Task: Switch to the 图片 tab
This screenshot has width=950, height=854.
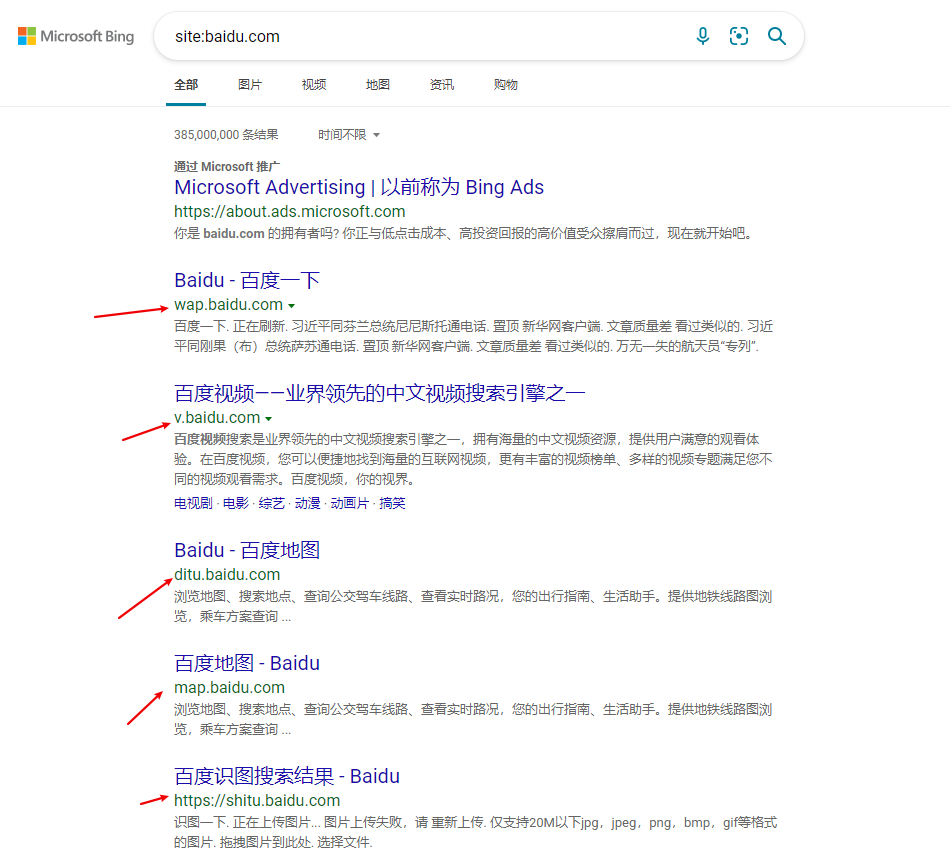Action: point(250,85)
